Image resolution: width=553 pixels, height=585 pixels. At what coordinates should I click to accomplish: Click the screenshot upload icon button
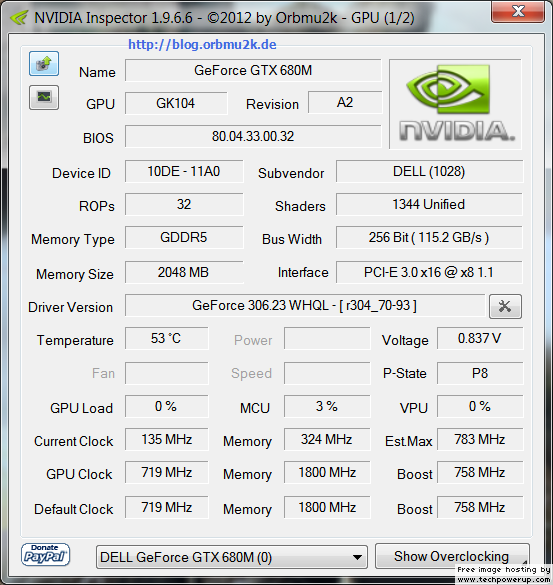coord(44,64)
